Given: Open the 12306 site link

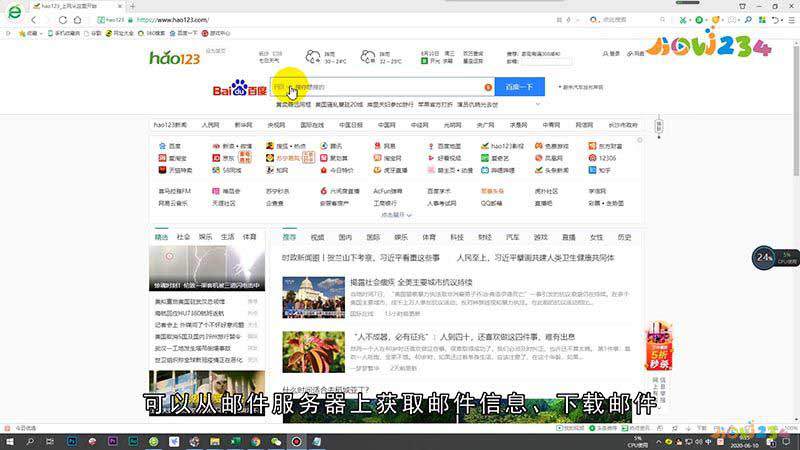Looking at the screenshot, I should coord(603,158).
